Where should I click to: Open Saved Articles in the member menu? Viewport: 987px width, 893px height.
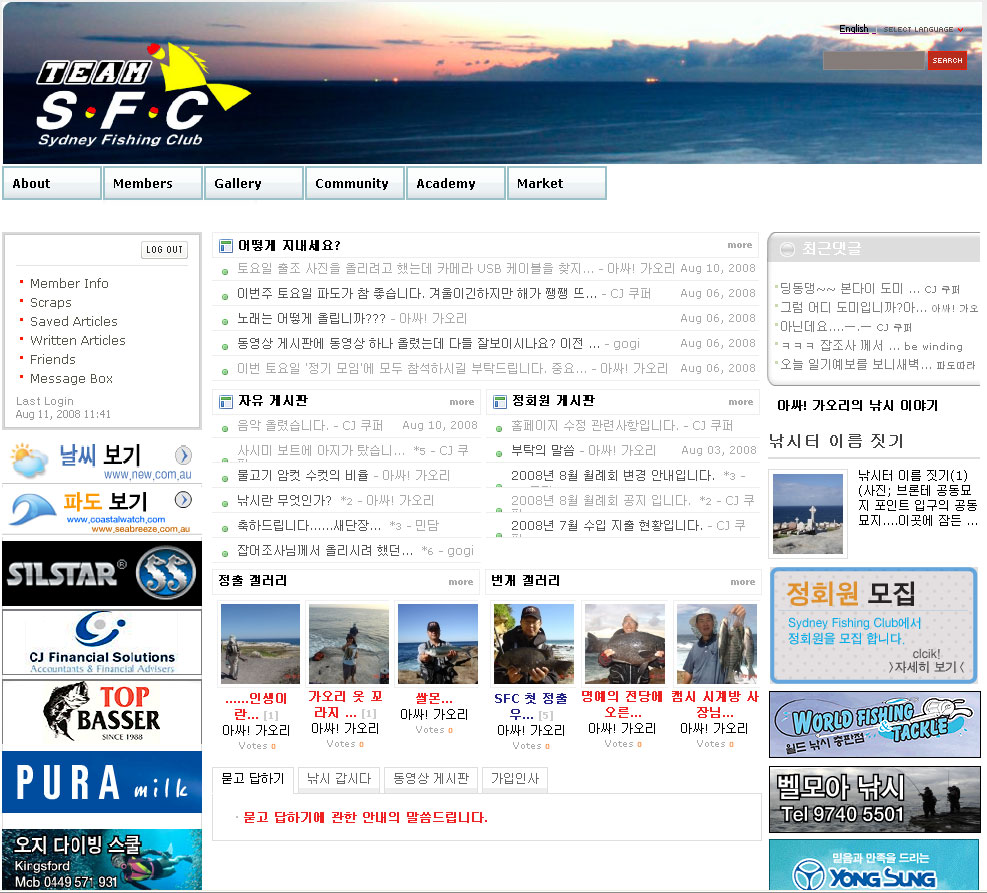[74, 322]
